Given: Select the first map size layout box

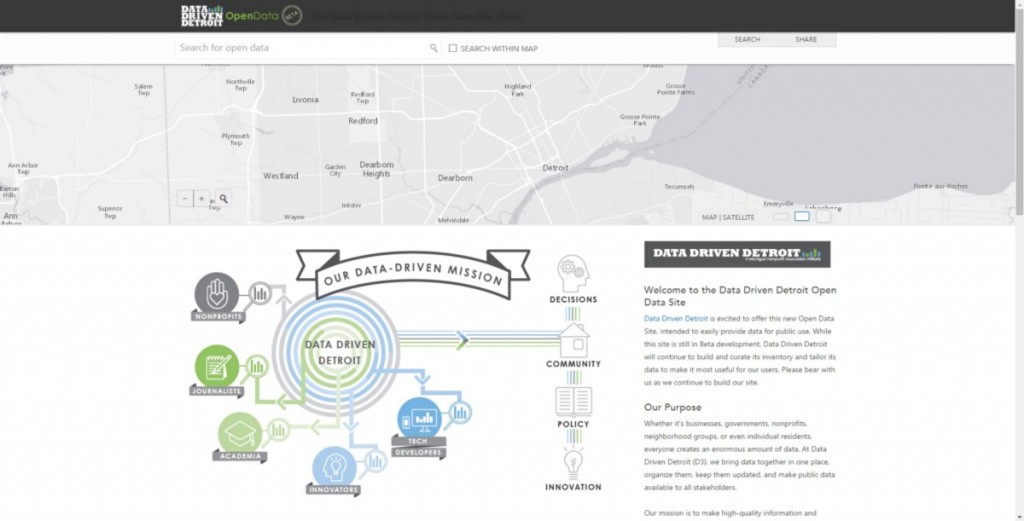Looking at the screenshot, I should coord(781,217).
